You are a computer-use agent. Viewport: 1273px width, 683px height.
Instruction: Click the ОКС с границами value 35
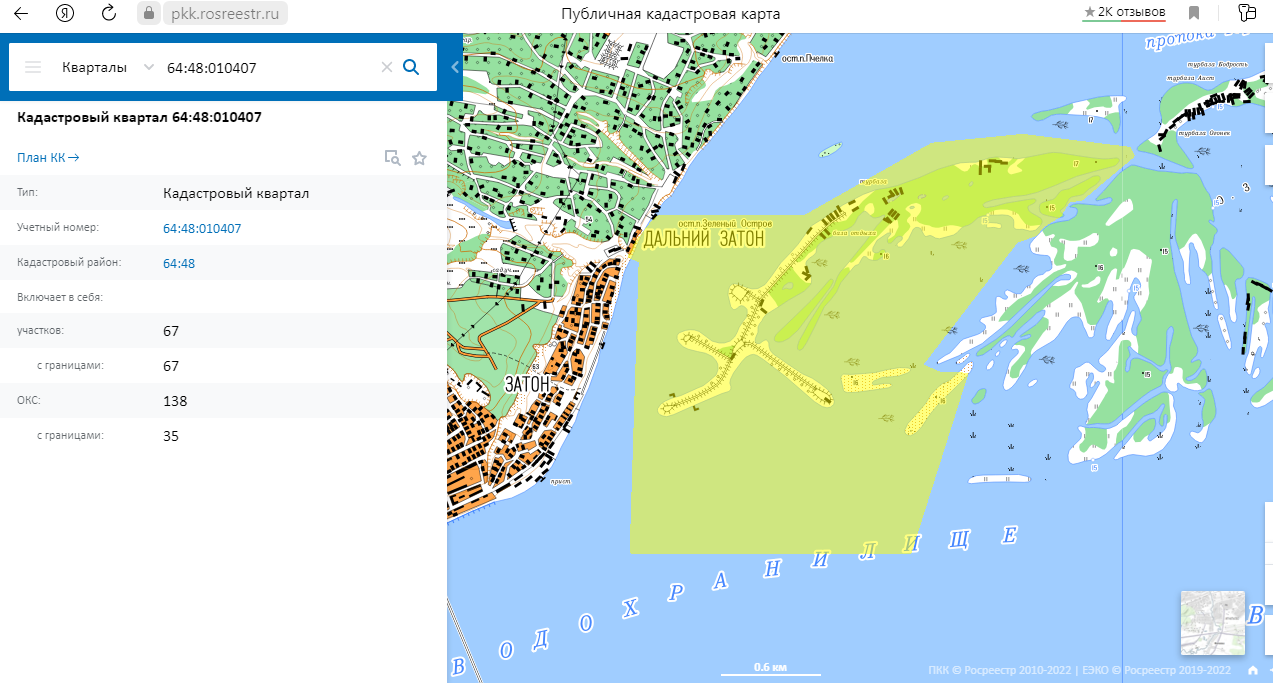coord(171,436)
